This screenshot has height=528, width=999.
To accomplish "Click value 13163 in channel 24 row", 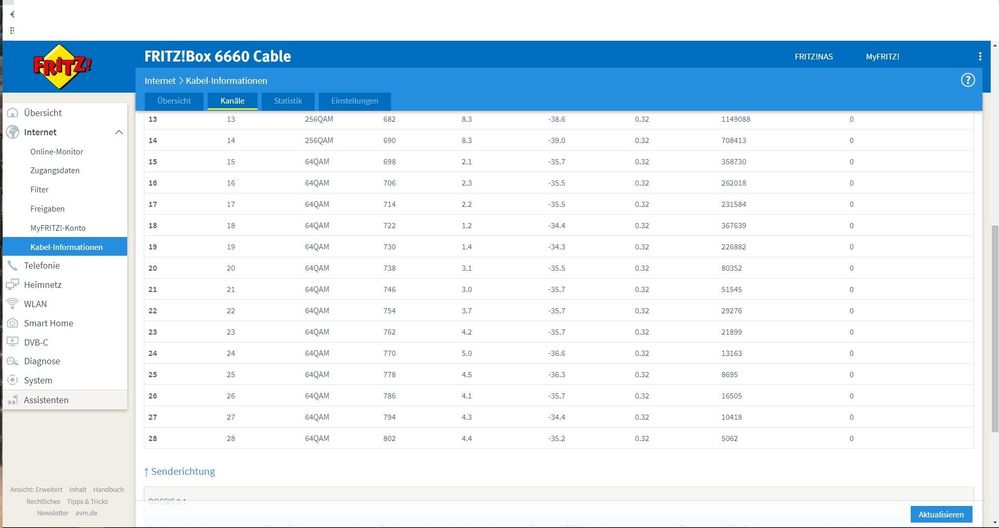I will (x=731, y=353).
